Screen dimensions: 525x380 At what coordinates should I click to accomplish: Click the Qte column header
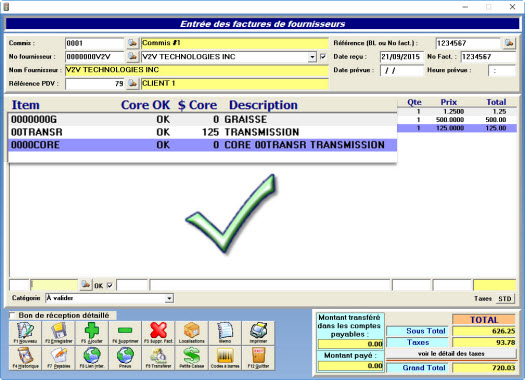click(x=414, y=102)
